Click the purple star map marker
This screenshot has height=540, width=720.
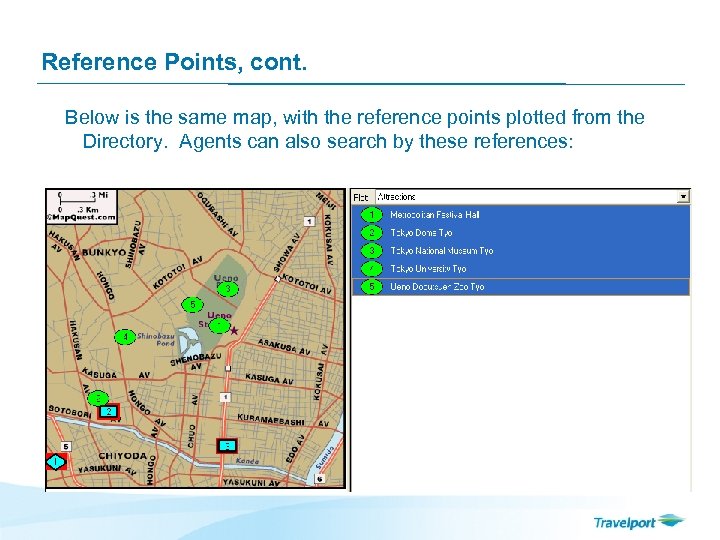[234, 330]
